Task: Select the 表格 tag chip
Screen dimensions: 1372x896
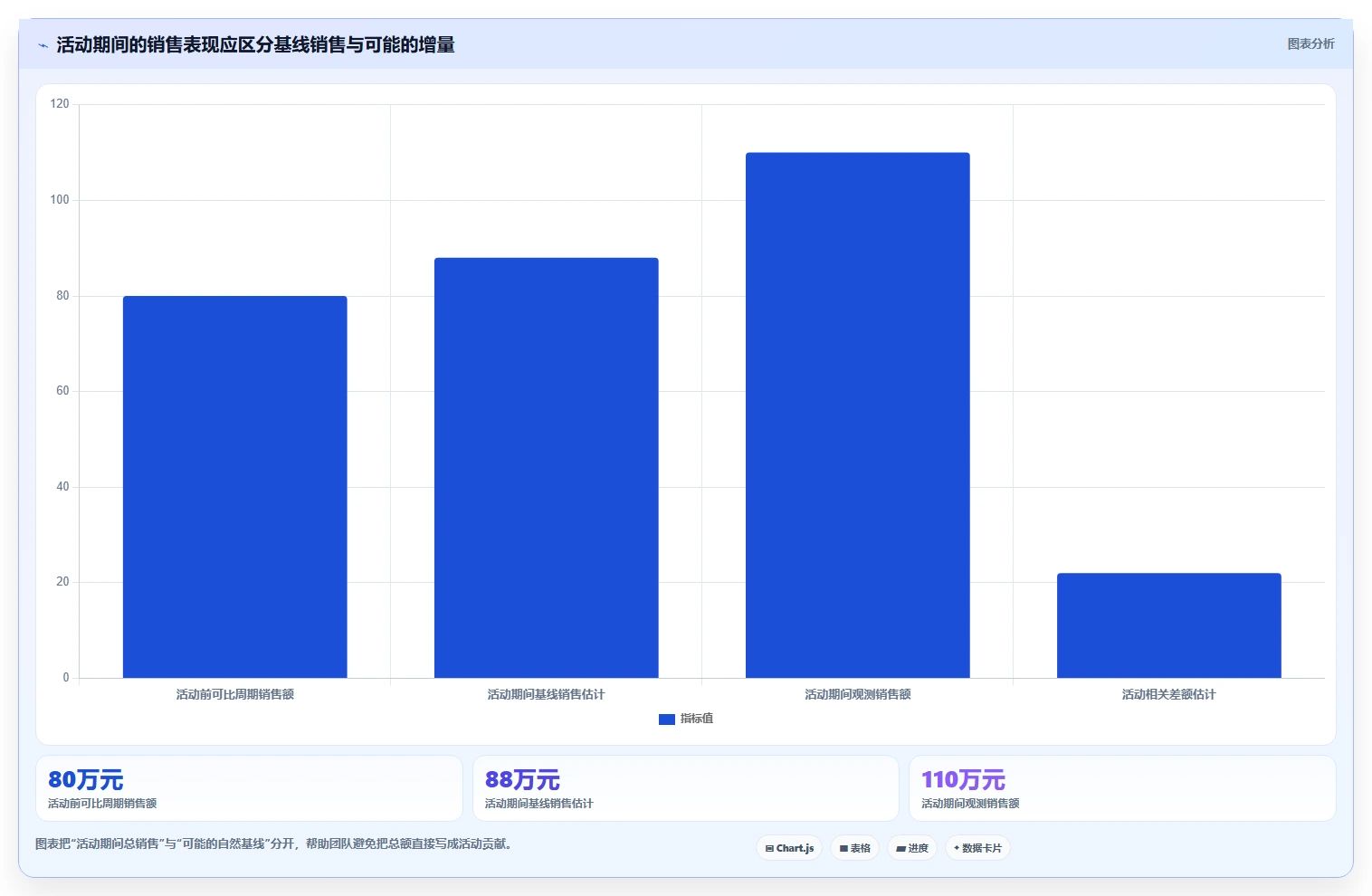Action: [854, 848]
